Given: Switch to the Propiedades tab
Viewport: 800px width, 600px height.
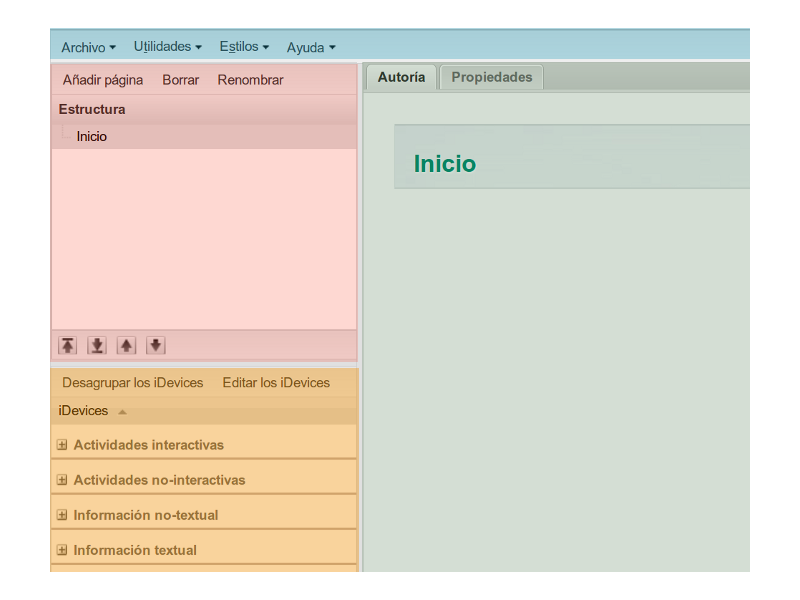Looking at the screenshot, I should 491,76.
